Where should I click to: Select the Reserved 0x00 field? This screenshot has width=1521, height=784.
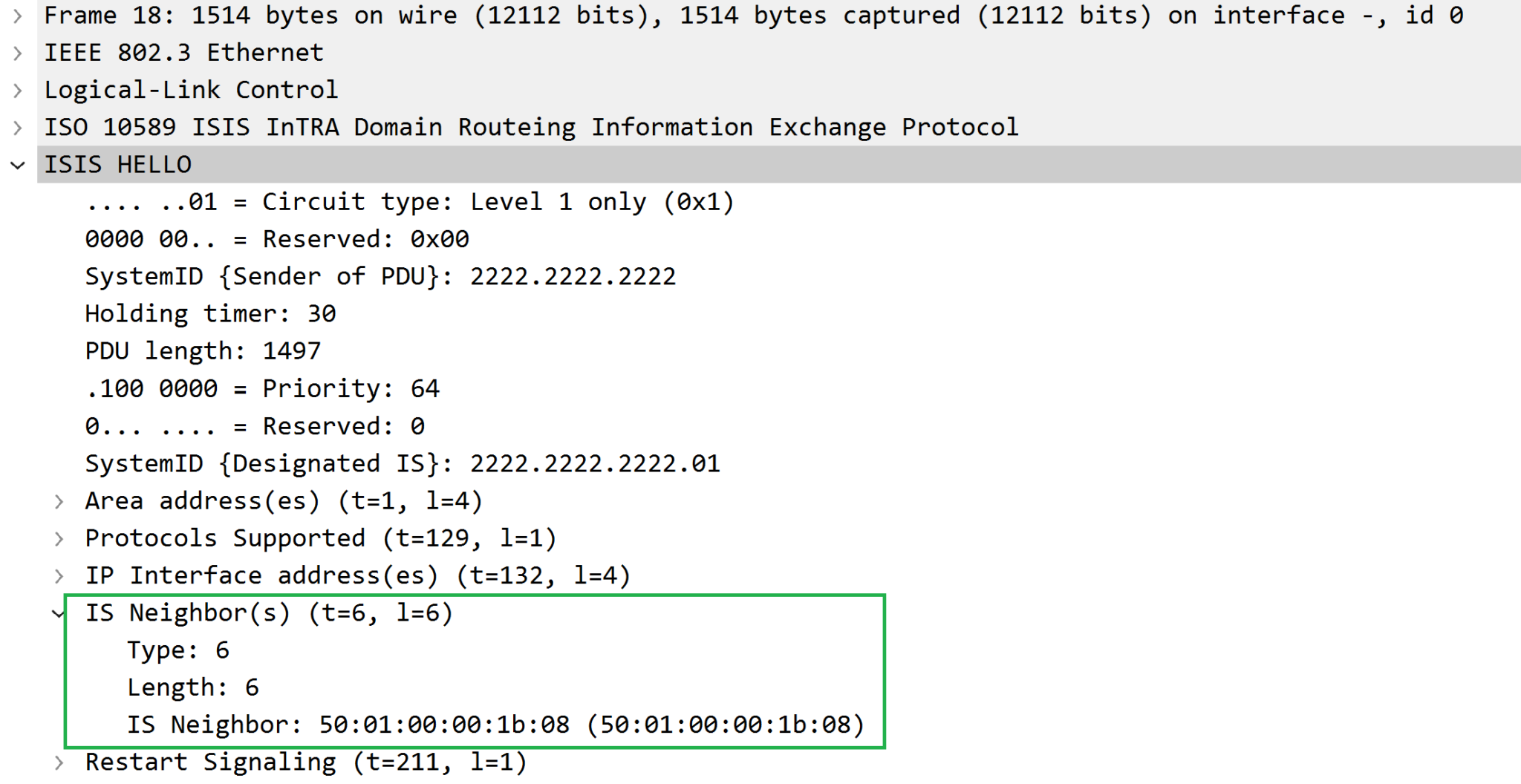point(276,238)
